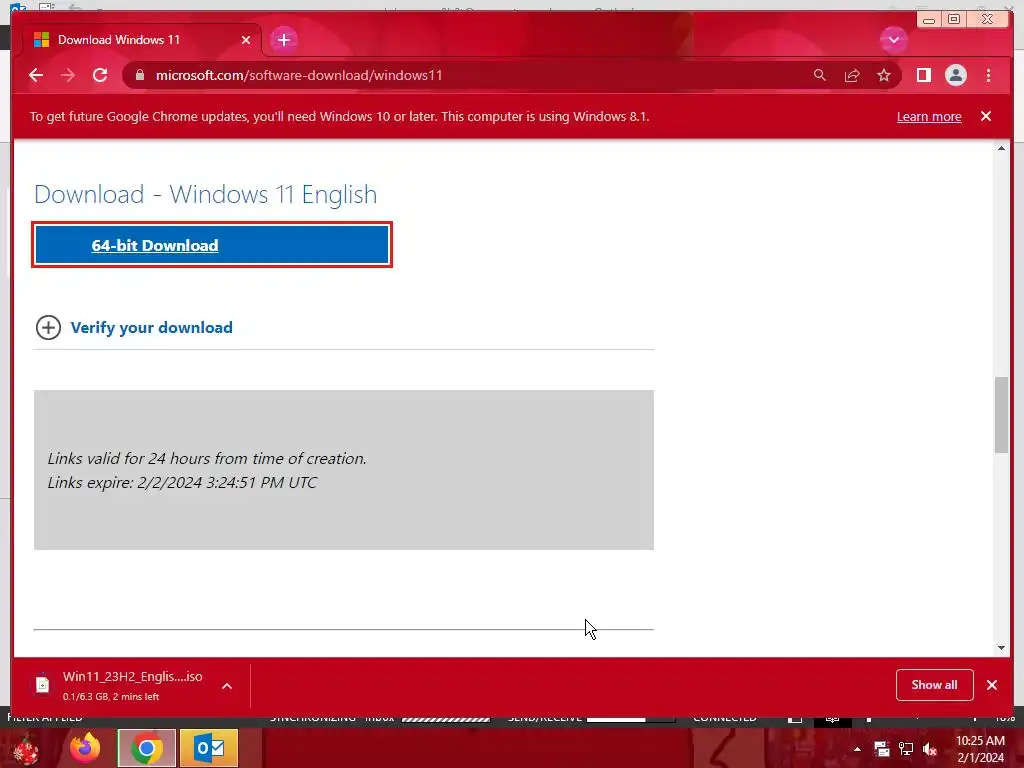Image resolution: width=1024 pixels, height=768 pixels.
Task: Bookmark this tab with the star
Action: pos(884,75)
